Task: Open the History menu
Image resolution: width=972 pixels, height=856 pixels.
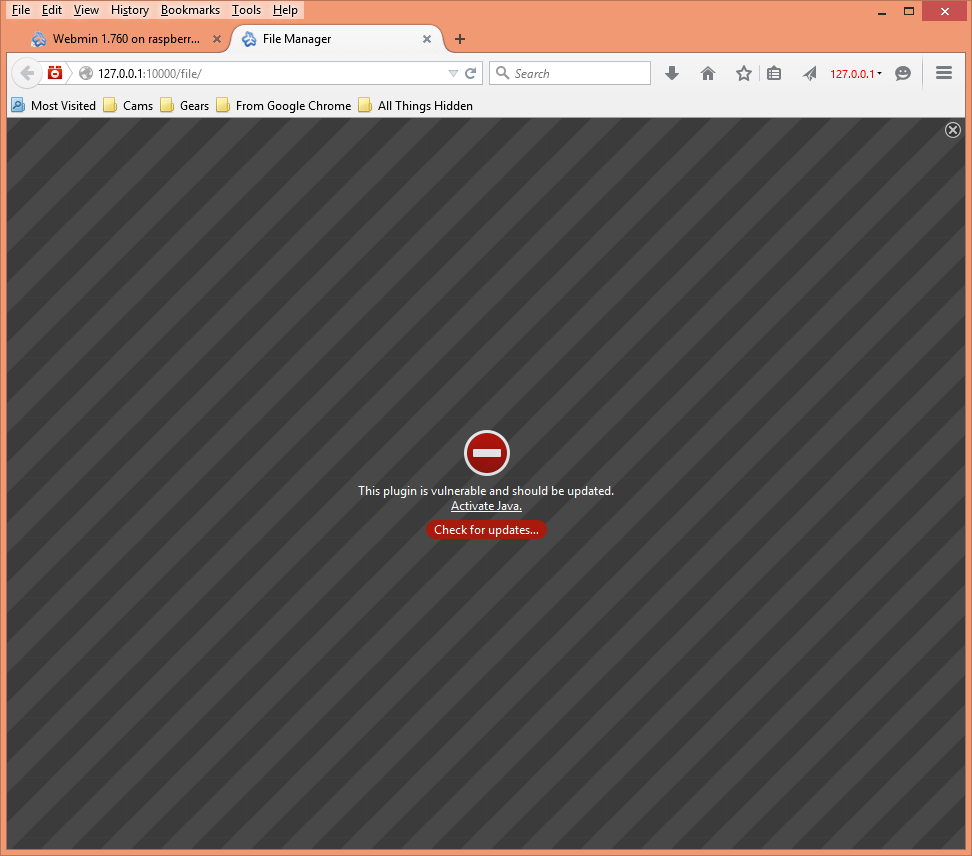Action: (130, 10)
